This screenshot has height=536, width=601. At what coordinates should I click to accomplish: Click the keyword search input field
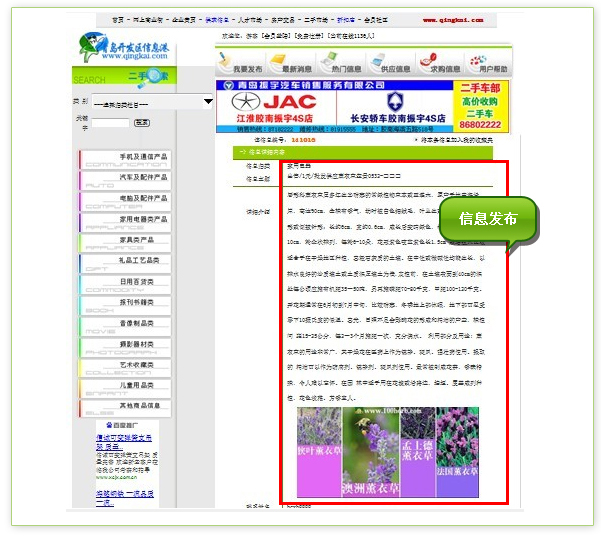[110, 123]
